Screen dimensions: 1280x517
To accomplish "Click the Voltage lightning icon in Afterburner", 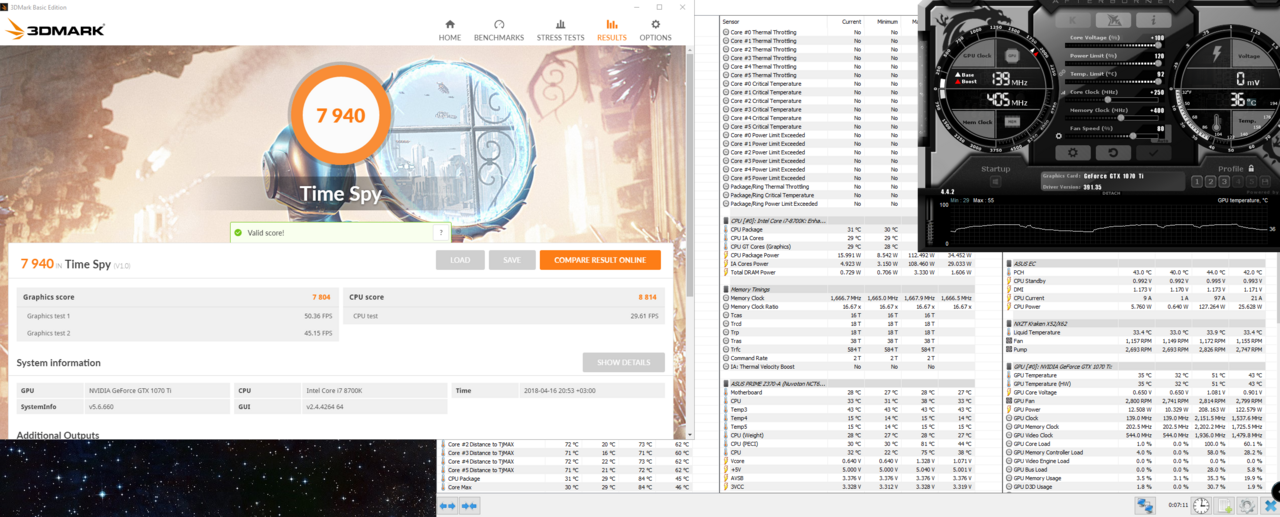I will click(x=1216, y=52).
